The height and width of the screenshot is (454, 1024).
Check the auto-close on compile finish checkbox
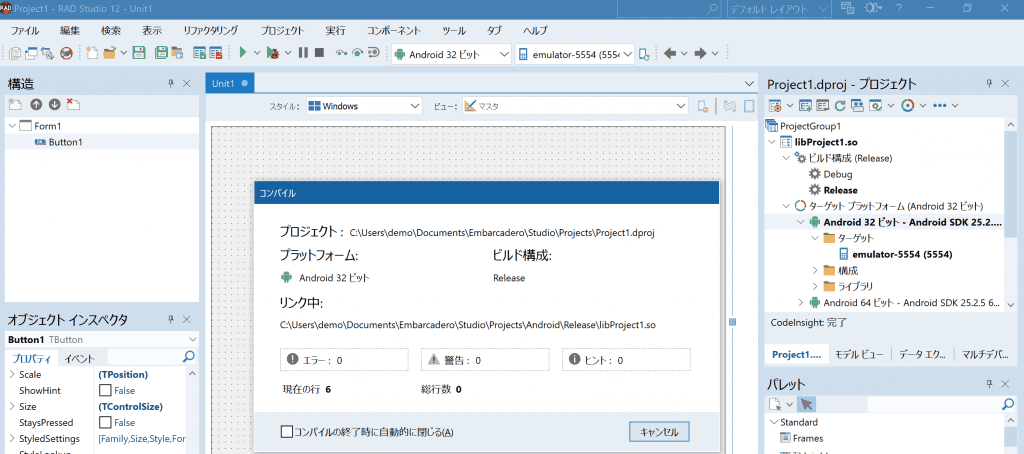[287, 432]
